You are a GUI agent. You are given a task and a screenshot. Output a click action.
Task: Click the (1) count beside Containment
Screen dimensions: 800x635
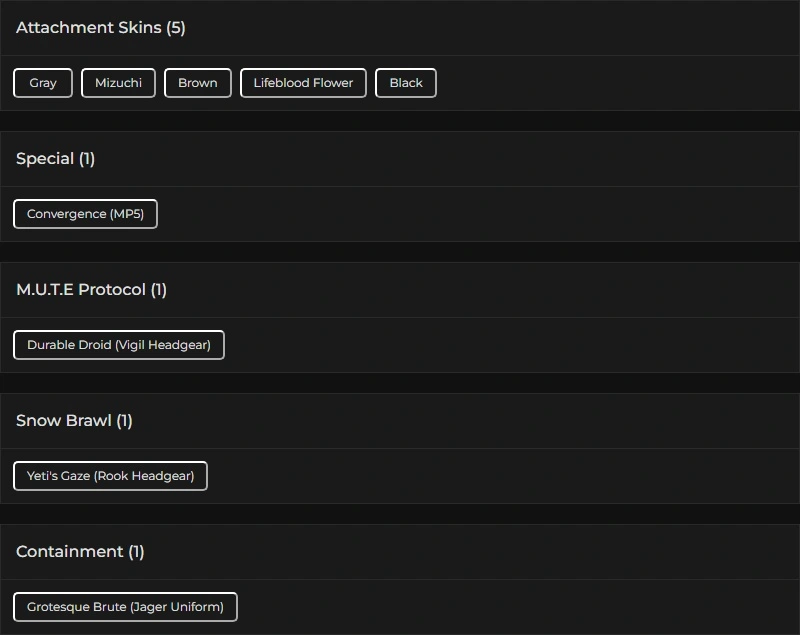(x=136, y=552)
